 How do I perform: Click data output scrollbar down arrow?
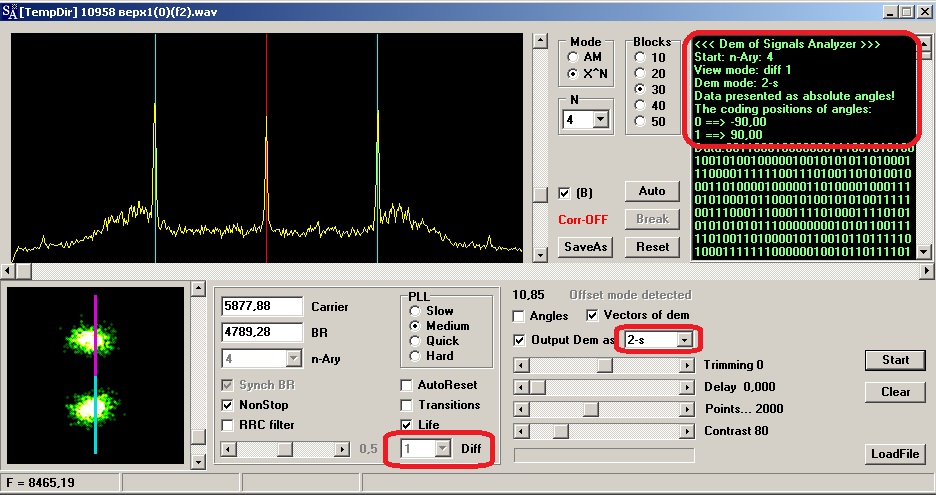(x=924, y=252)
